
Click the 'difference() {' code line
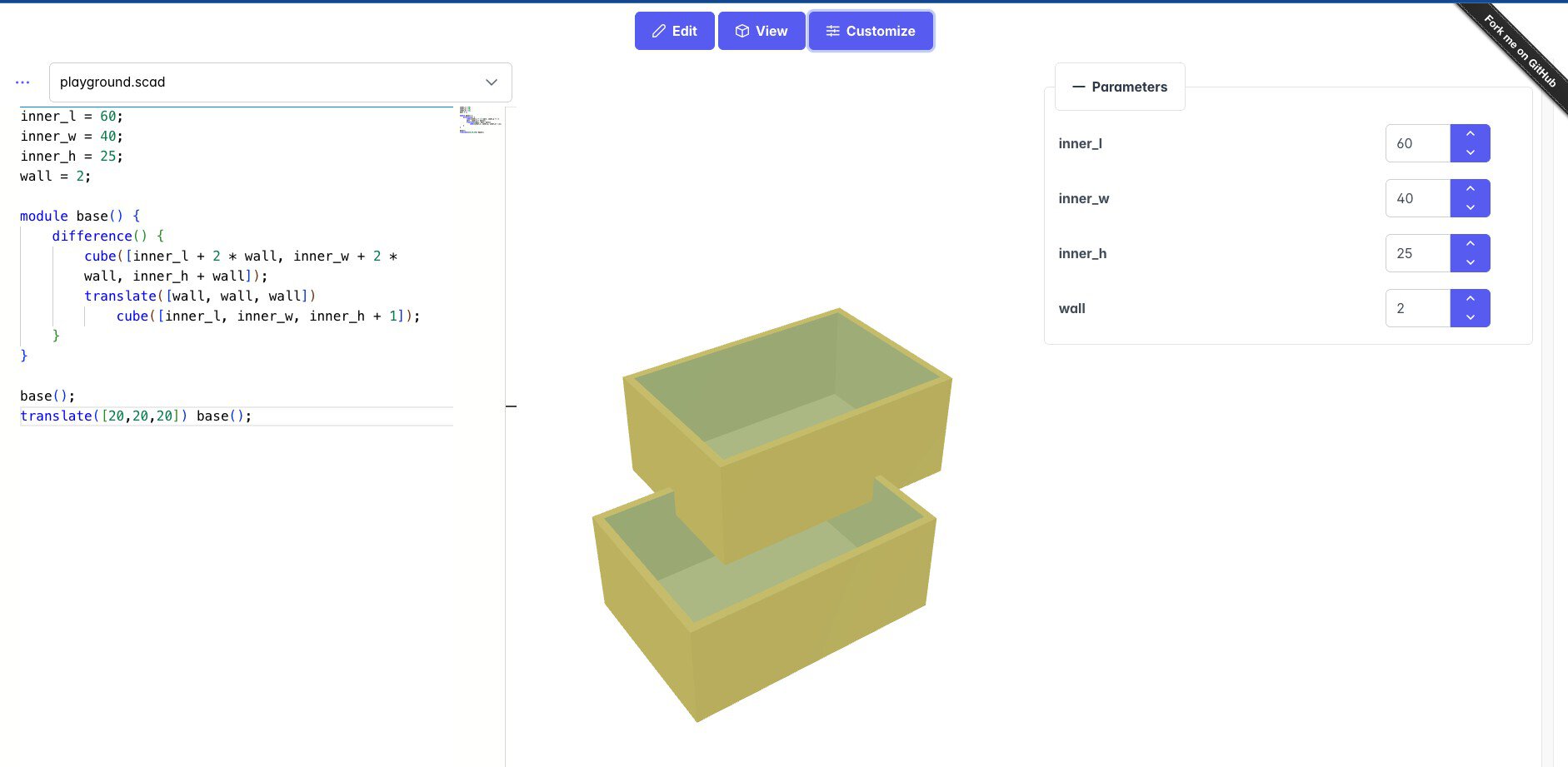(108, 236)
